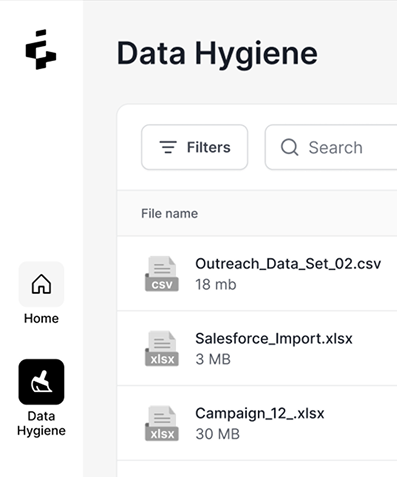Click the app logo in the sidebar
397x477 pixels.
41,49
